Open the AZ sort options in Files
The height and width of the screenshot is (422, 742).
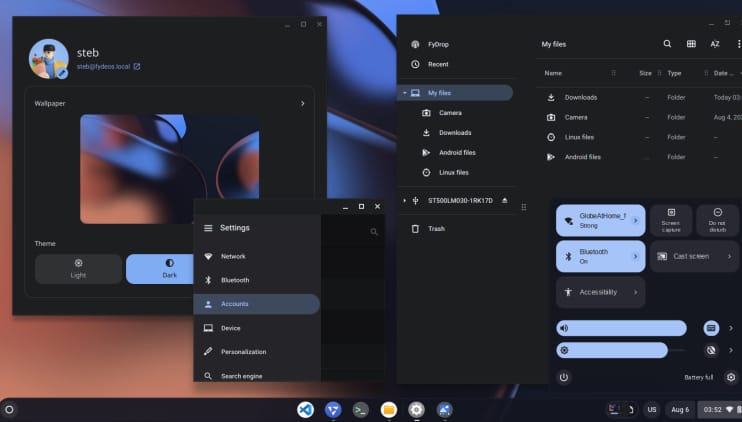pos(715,44)
